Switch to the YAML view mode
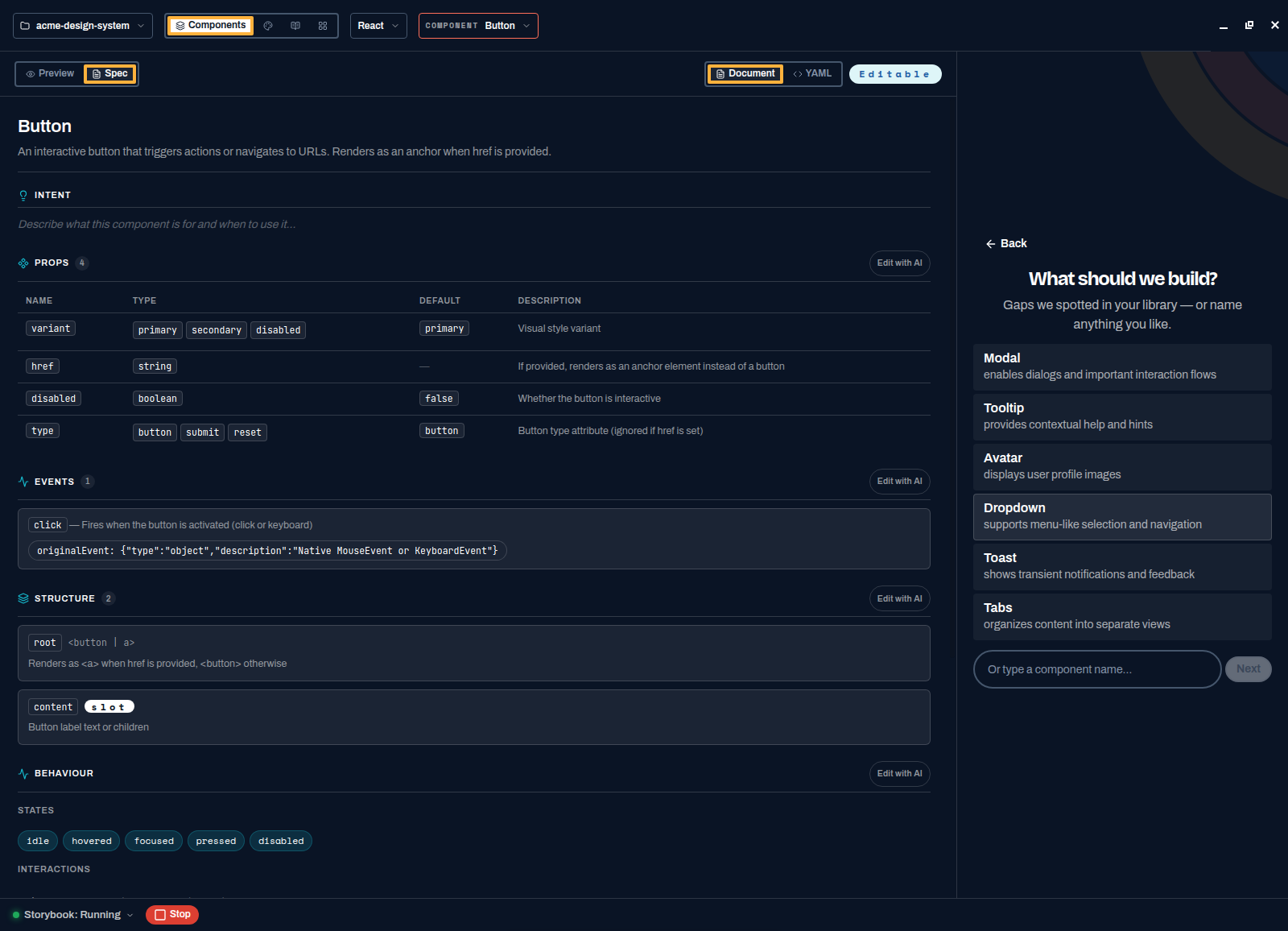1288x931 pixels. (x=812, y=73)
